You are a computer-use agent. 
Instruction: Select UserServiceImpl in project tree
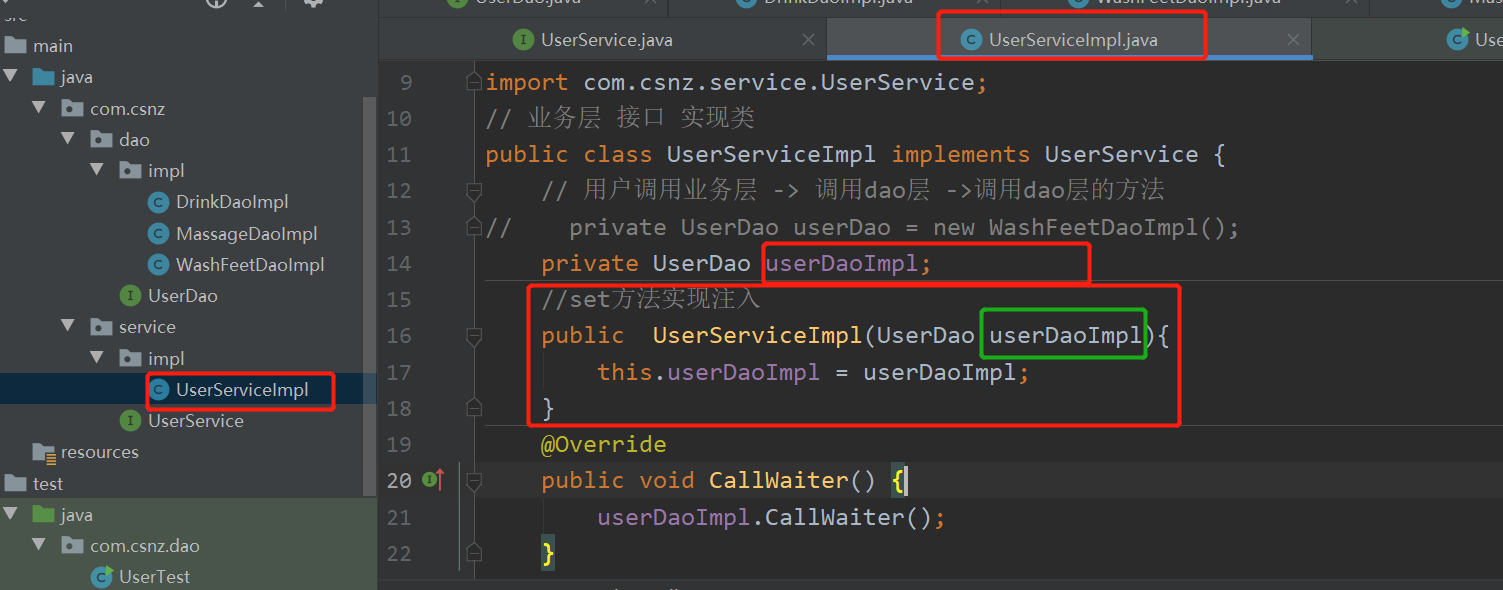point(242,390)
